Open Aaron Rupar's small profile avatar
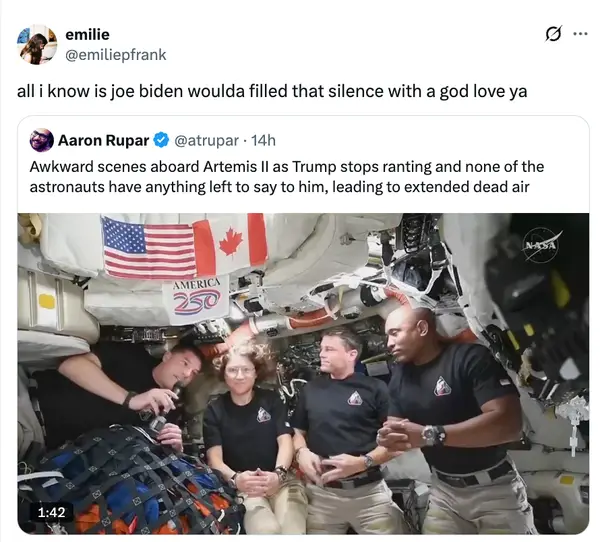Screen dimensions: 600x542 click(x=41, y=140)
